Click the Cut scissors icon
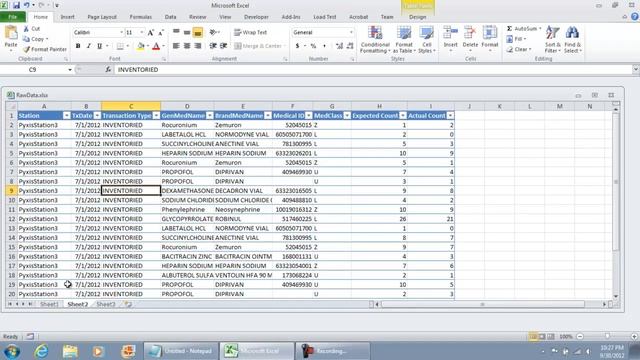Viewport: 640px width, 360px height. pyautogui.click(x=26, y=29)
